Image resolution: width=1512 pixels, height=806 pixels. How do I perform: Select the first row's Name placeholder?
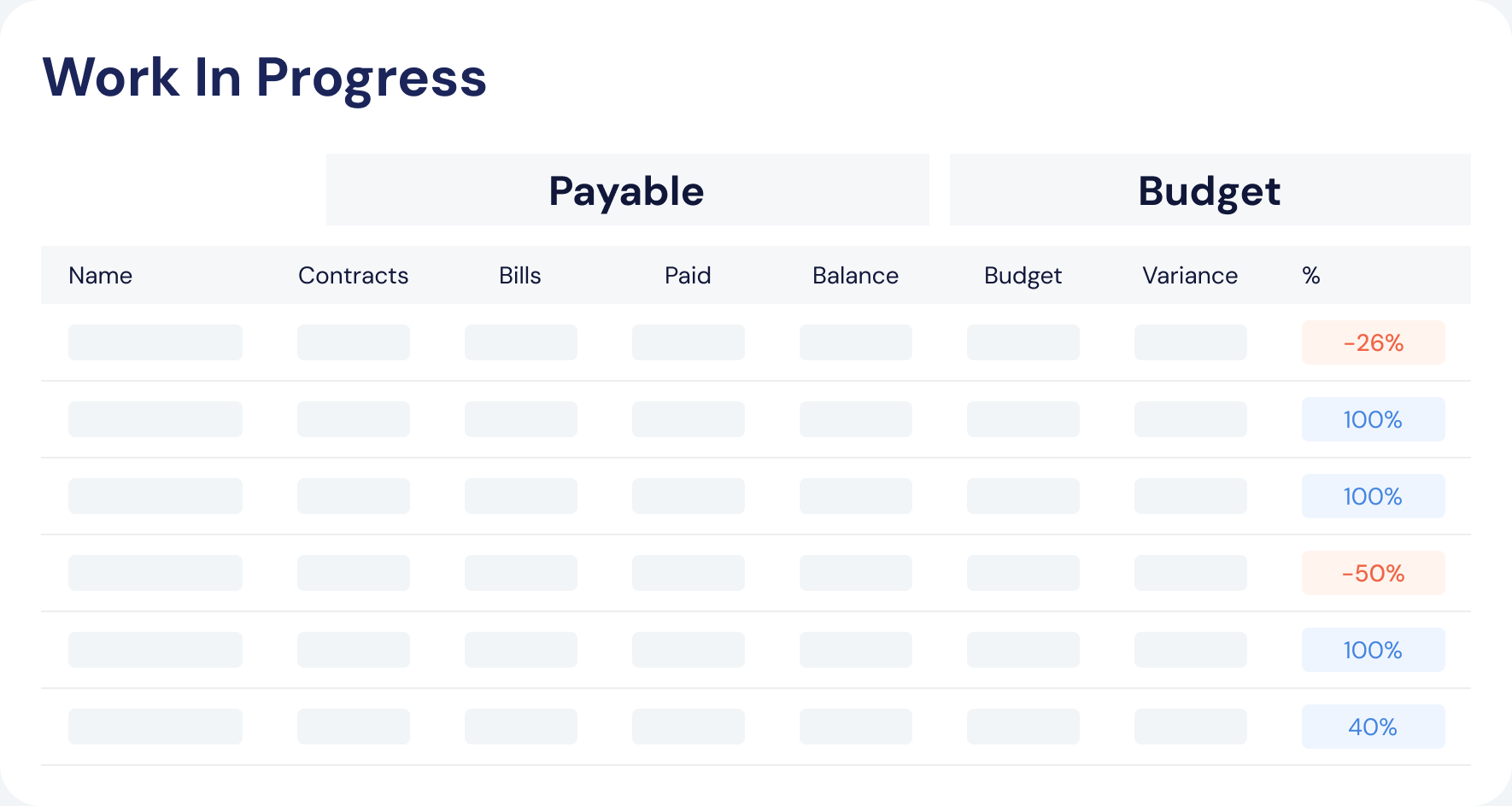[155, 342]
